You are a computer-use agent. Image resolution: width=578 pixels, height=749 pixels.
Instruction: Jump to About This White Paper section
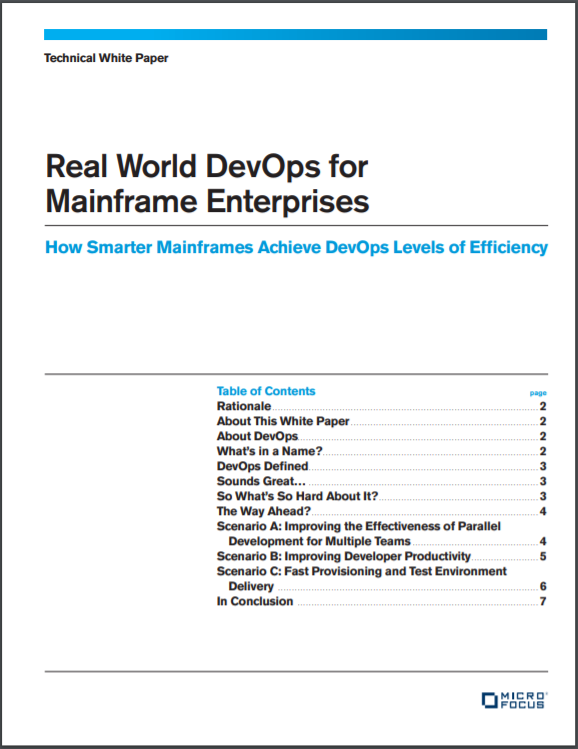coord(381,421)
